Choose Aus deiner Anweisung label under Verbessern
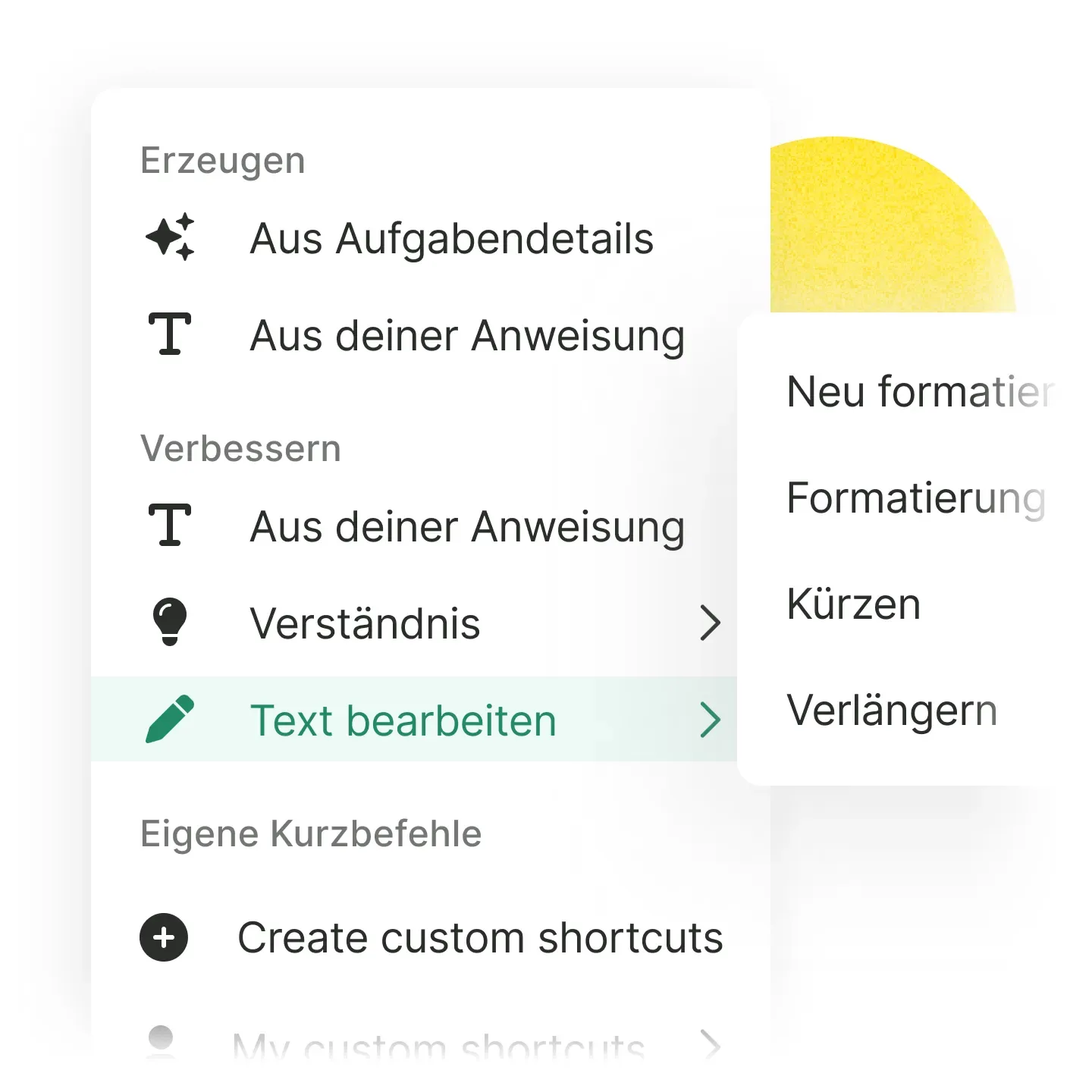This screenshot has height=1092, width=1092. pos(467,527)
